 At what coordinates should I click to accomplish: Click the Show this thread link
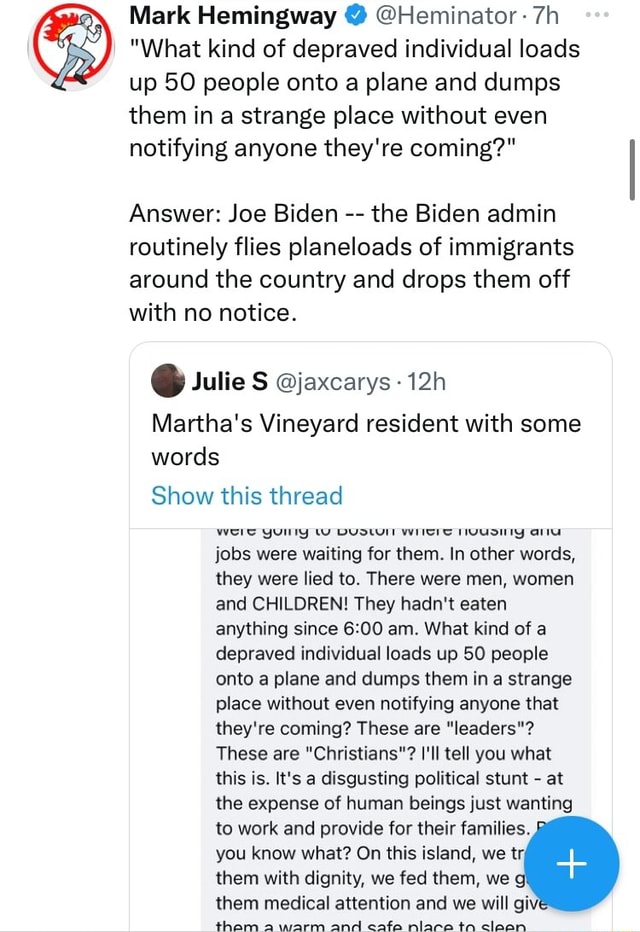[x=246, y=496]
